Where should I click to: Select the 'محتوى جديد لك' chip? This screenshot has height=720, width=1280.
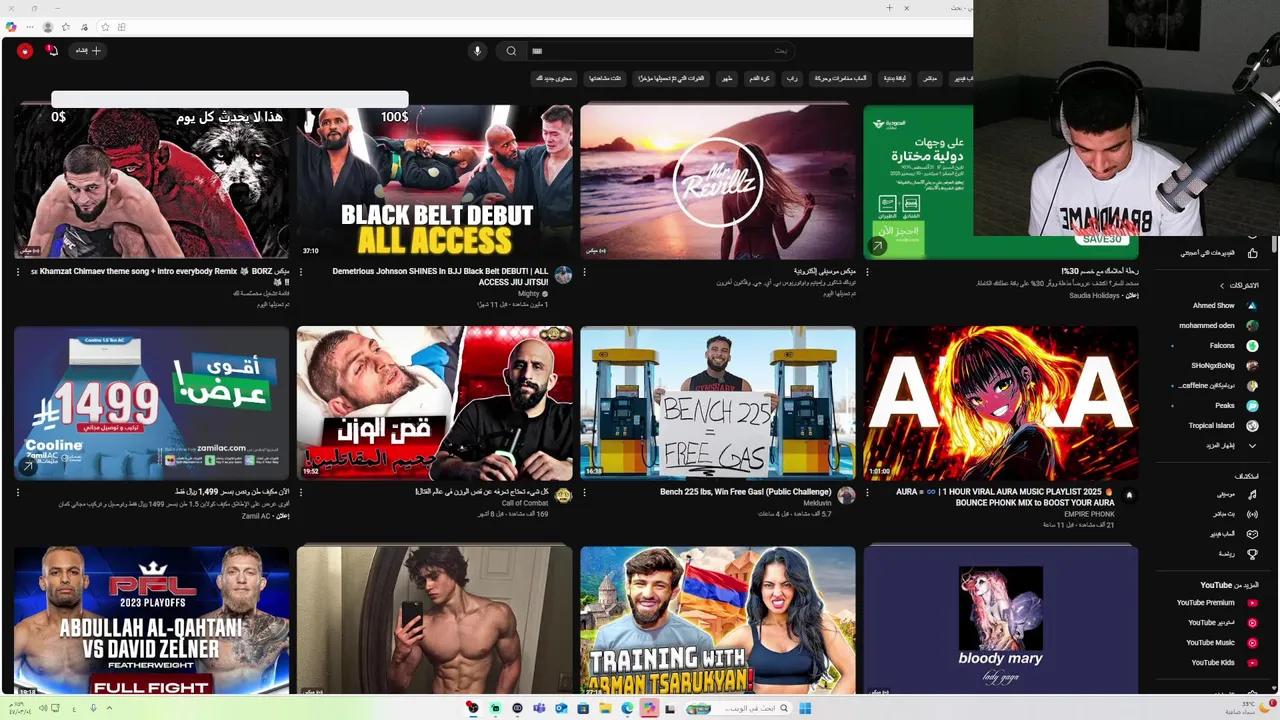(x=553, y=78)
